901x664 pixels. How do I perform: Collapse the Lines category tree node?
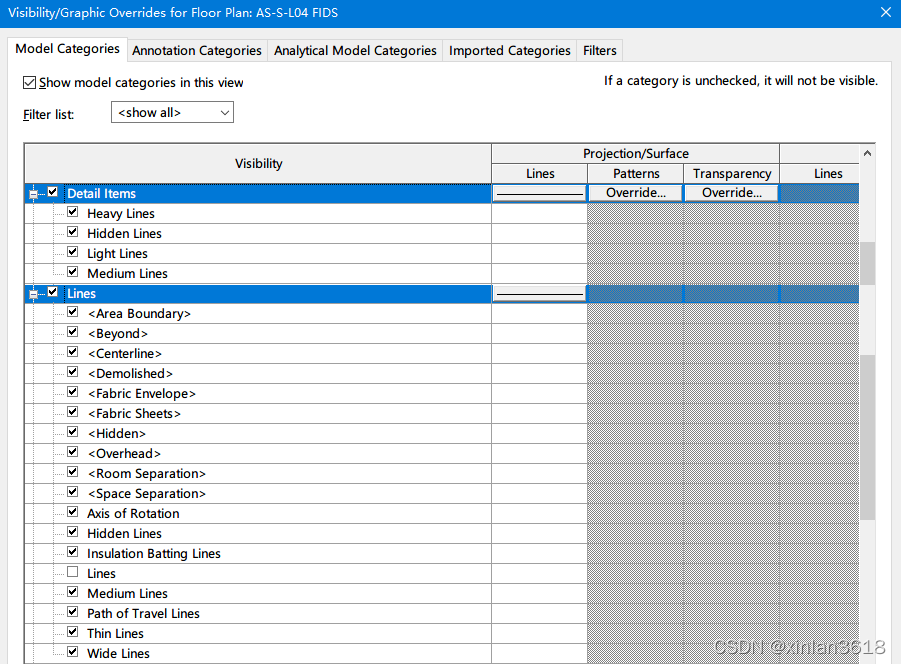point(33,294)
